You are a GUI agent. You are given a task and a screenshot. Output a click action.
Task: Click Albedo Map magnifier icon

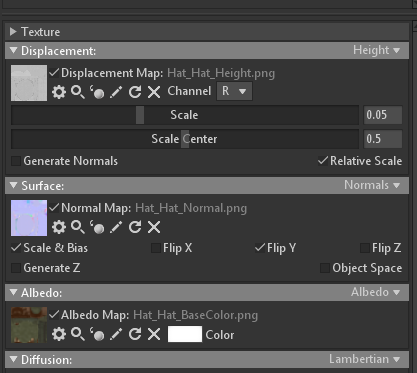coord(78,334)
